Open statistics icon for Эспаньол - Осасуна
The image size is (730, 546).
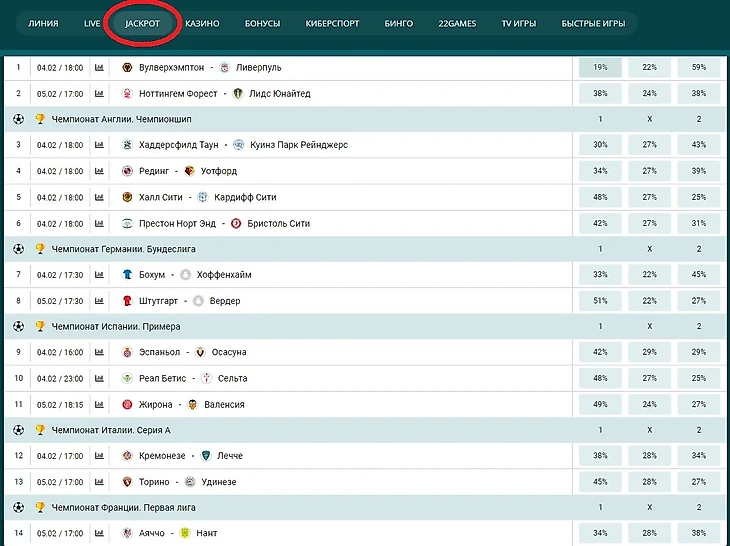[99, 352]
